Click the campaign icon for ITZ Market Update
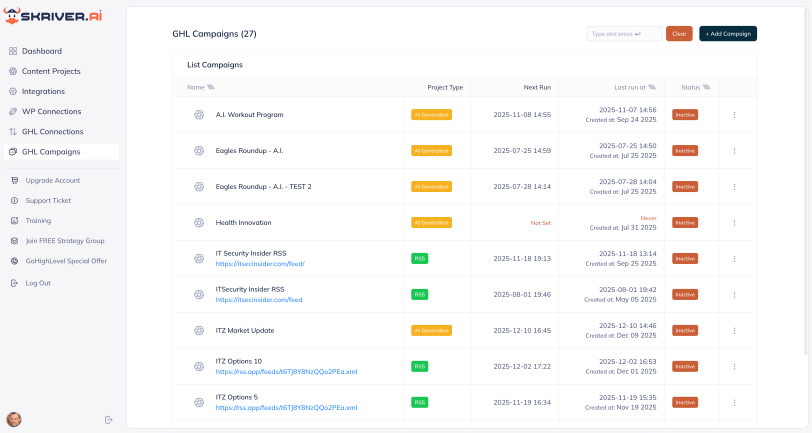Screen dimensions: 812x433 pos(199,331)
